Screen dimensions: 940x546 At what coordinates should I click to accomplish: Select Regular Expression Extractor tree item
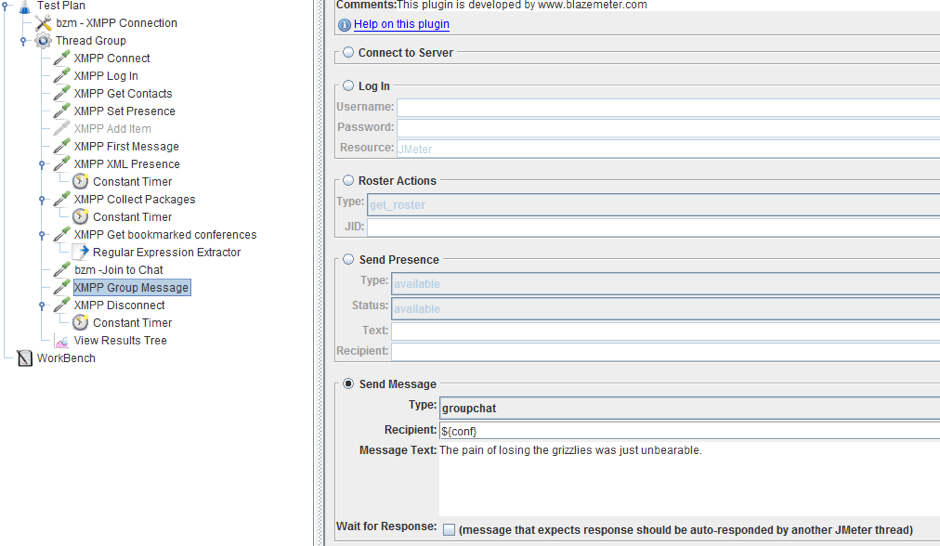(x=167, y=252)
